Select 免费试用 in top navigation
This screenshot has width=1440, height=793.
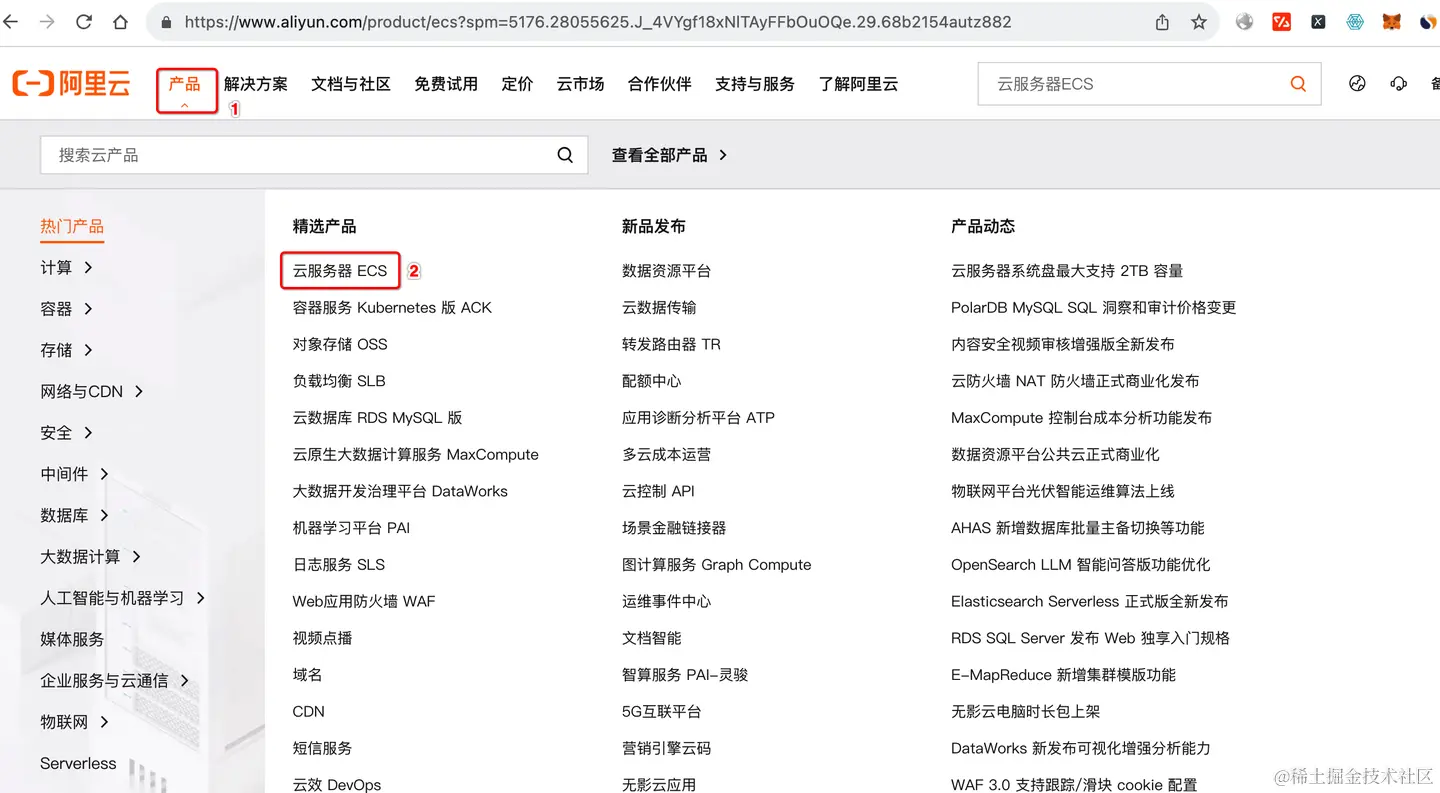(446, 84)
